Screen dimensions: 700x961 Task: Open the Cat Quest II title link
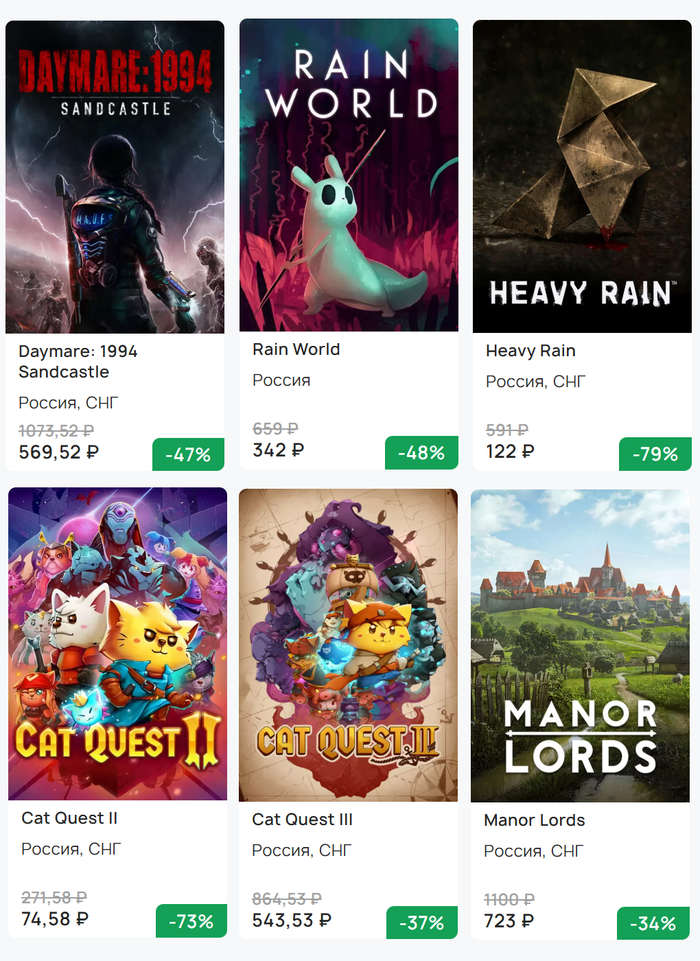tap(69, 818)
